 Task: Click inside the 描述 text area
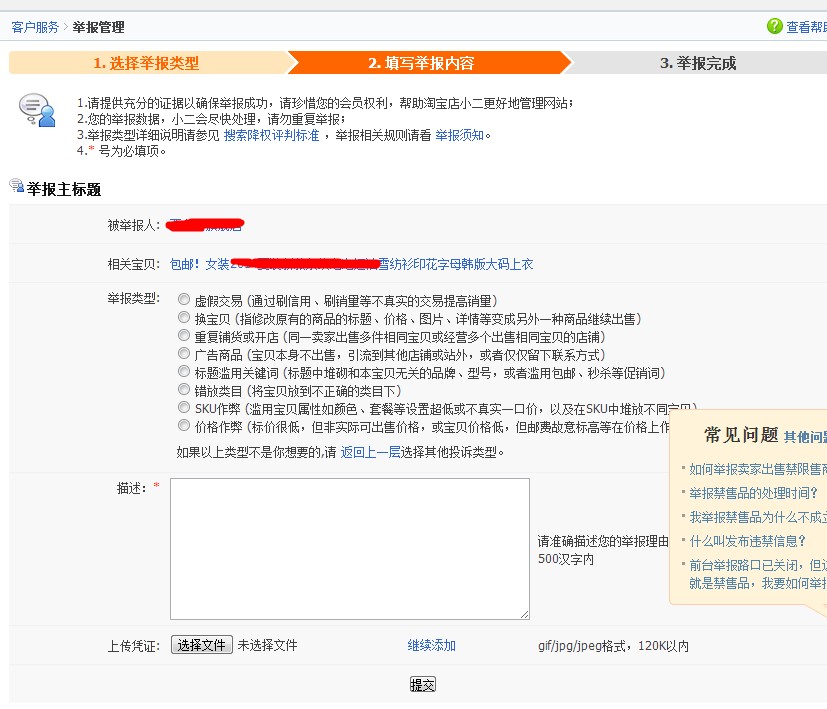(x=349, y=548)
